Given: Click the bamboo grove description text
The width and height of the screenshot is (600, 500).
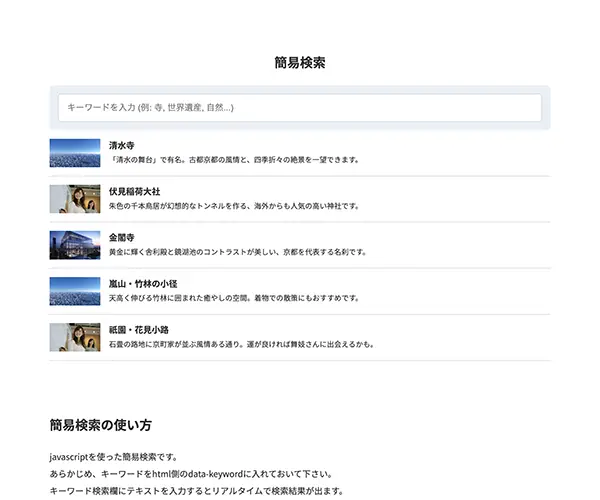Looking at the screenshot, I should (235, 298).
